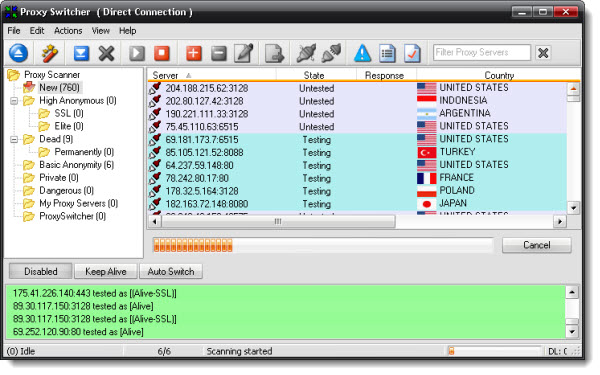Screen dimensions: 600x375
Task: Select the Keep Alive mode button
Action: [x=106, y=271]
